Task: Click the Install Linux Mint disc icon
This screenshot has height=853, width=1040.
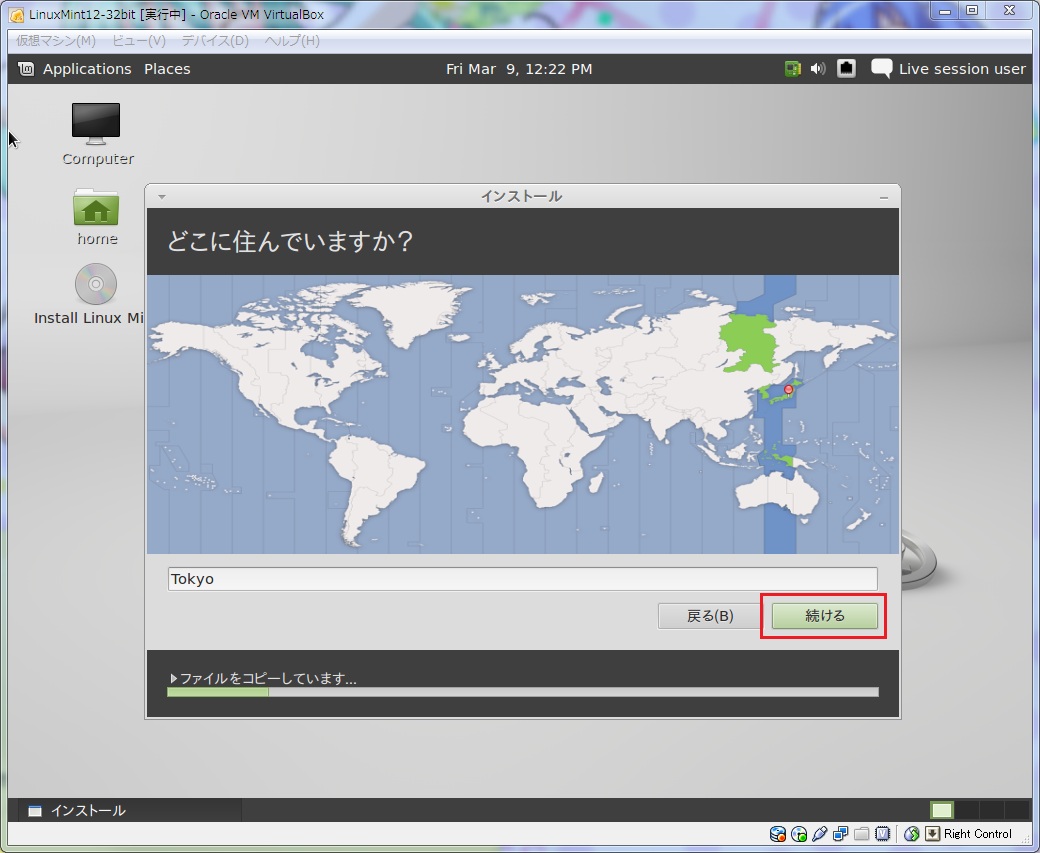Action: coord(96,285)
